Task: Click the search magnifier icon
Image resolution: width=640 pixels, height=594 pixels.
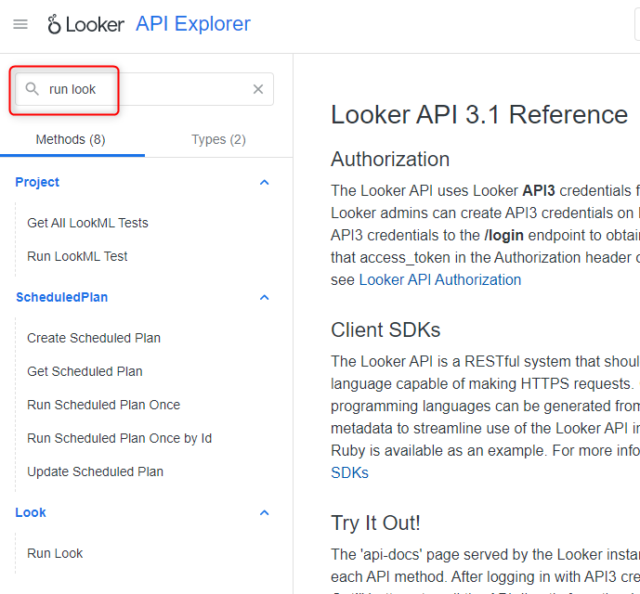Action: 32,89
